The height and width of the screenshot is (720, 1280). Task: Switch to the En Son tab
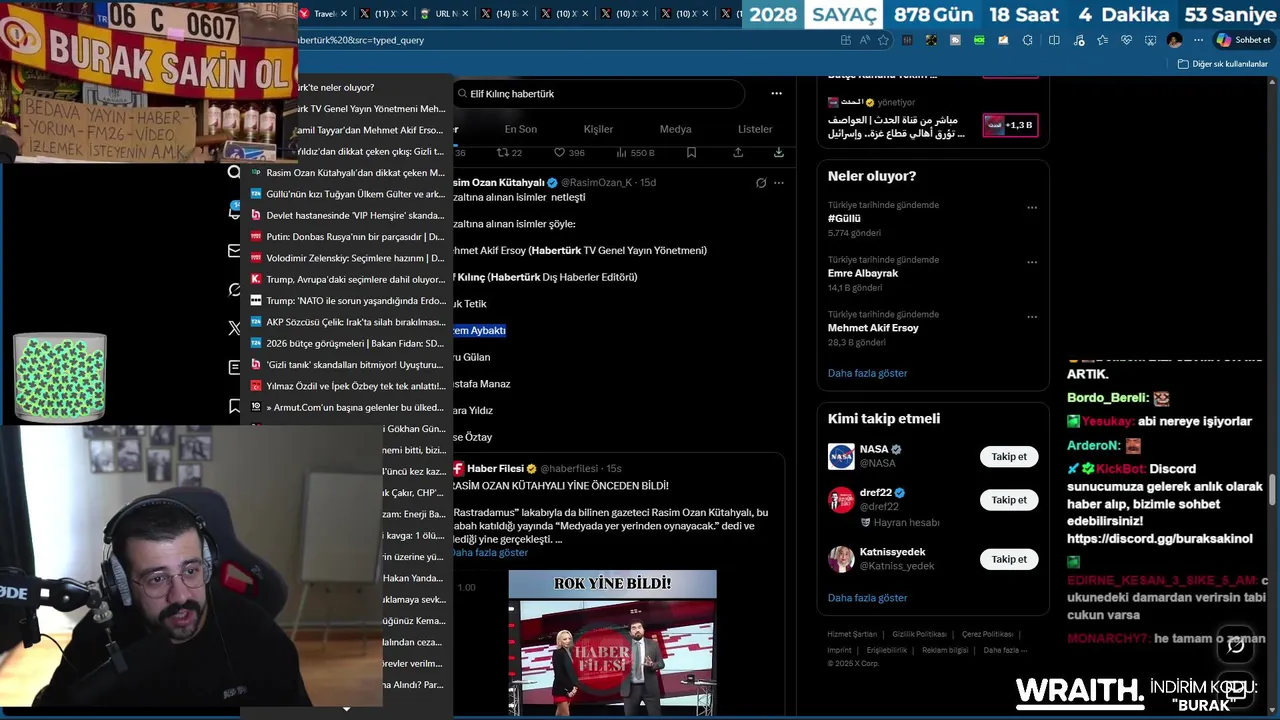click(x=520, y=129)
